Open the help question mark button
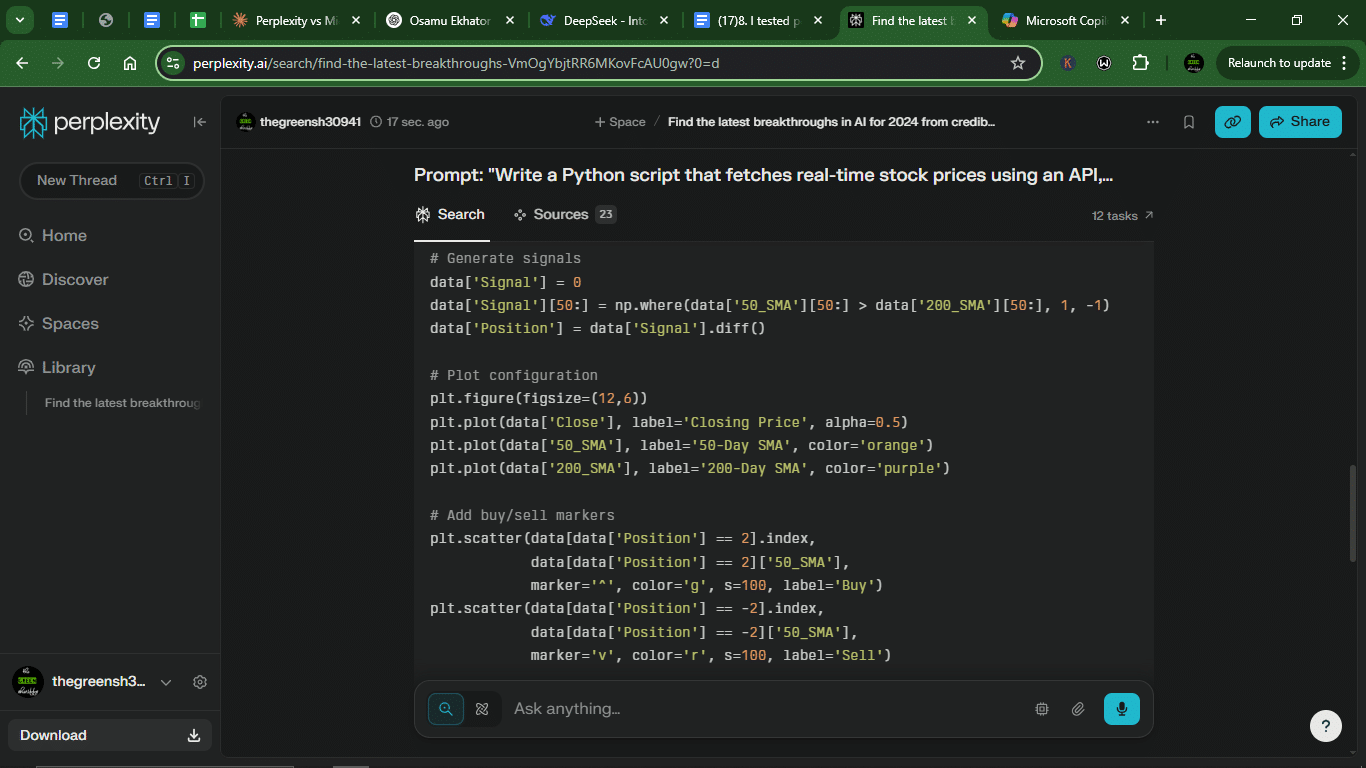1366x768 pixels. coord(1326,726)
